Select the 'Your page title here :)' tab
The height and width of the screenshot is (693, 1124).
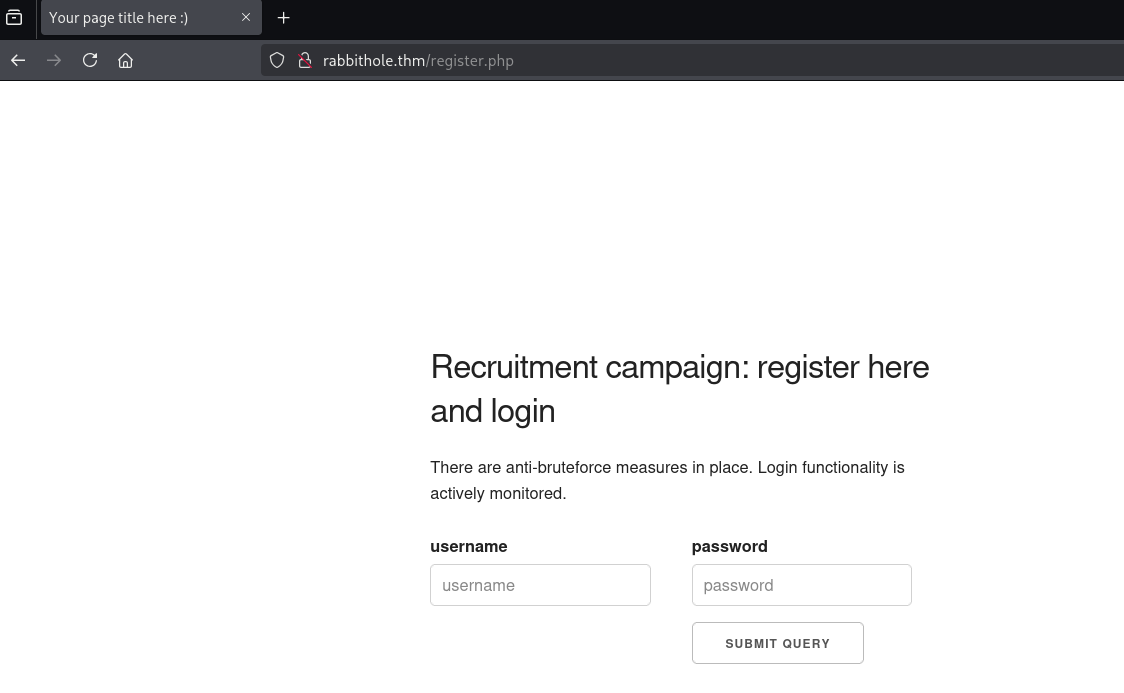130,18
